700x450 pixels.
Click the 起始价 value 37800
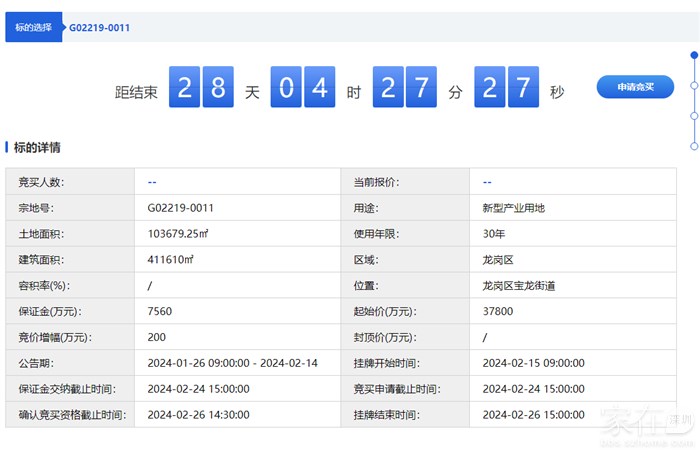[498, 311]
